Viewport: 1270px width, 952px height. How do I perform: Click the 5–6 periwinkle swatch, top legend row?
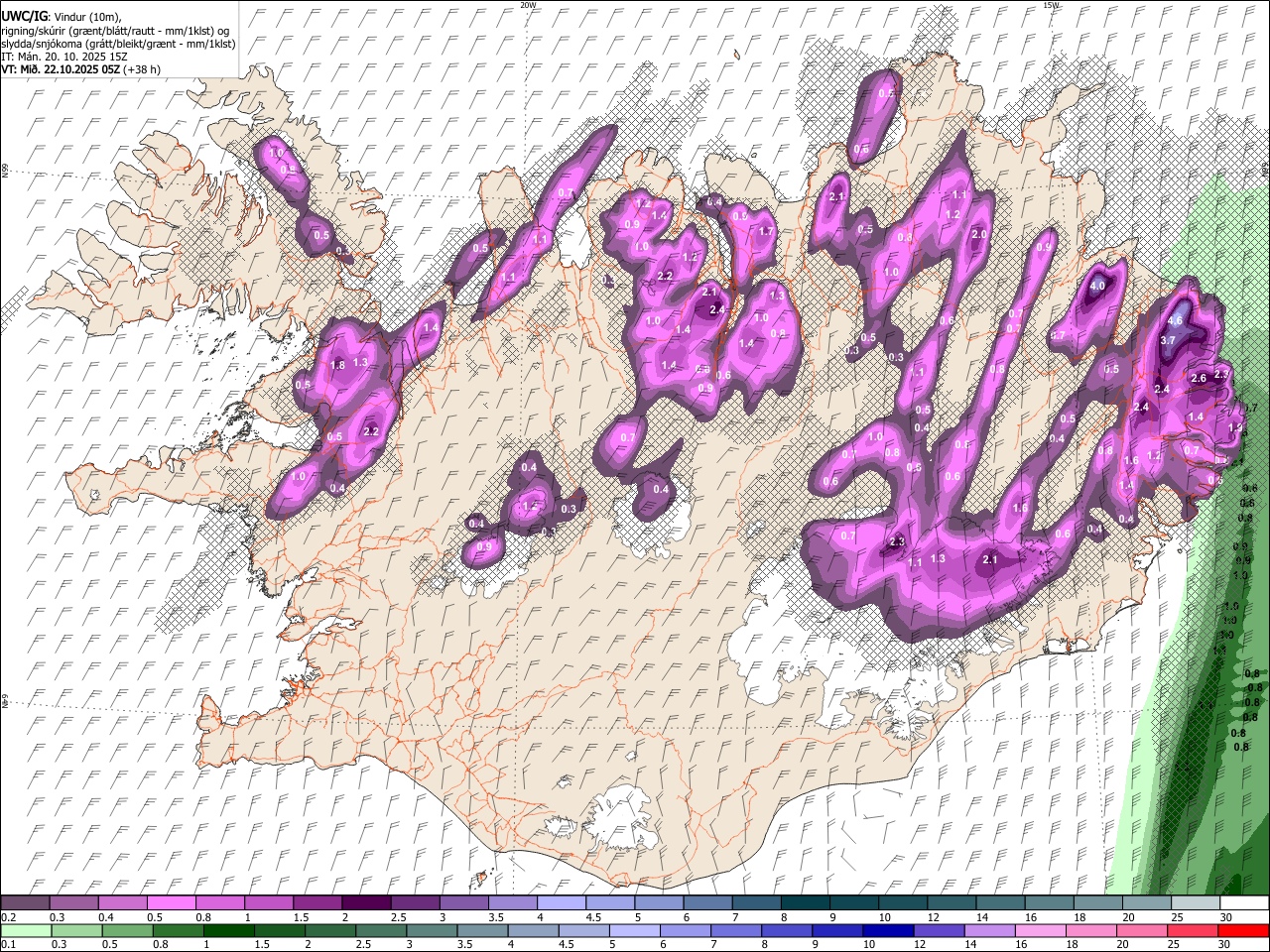coord(660,902)
